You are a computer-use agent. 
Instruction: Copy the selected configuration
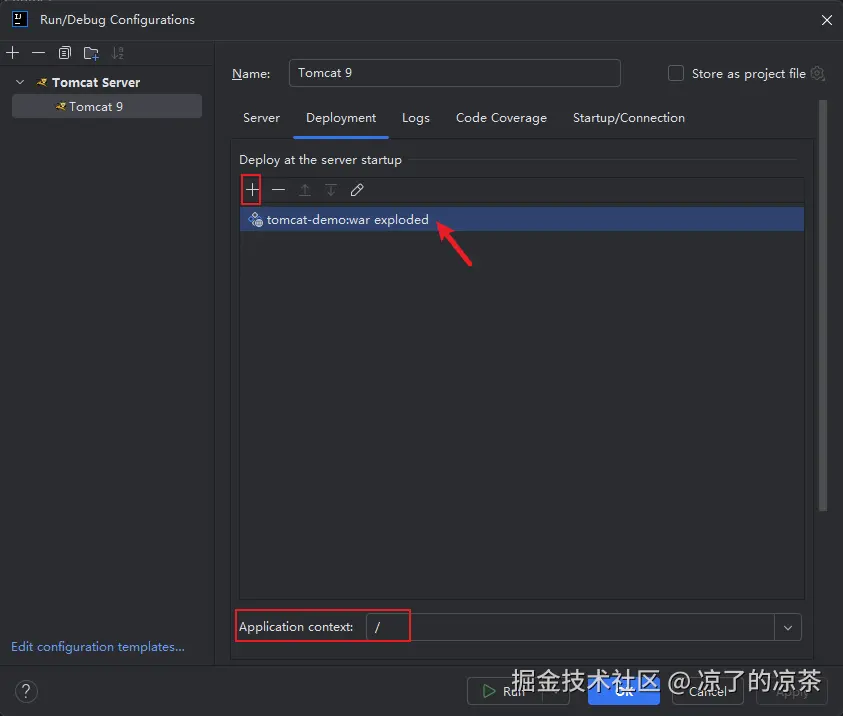[x=65, y=53]
